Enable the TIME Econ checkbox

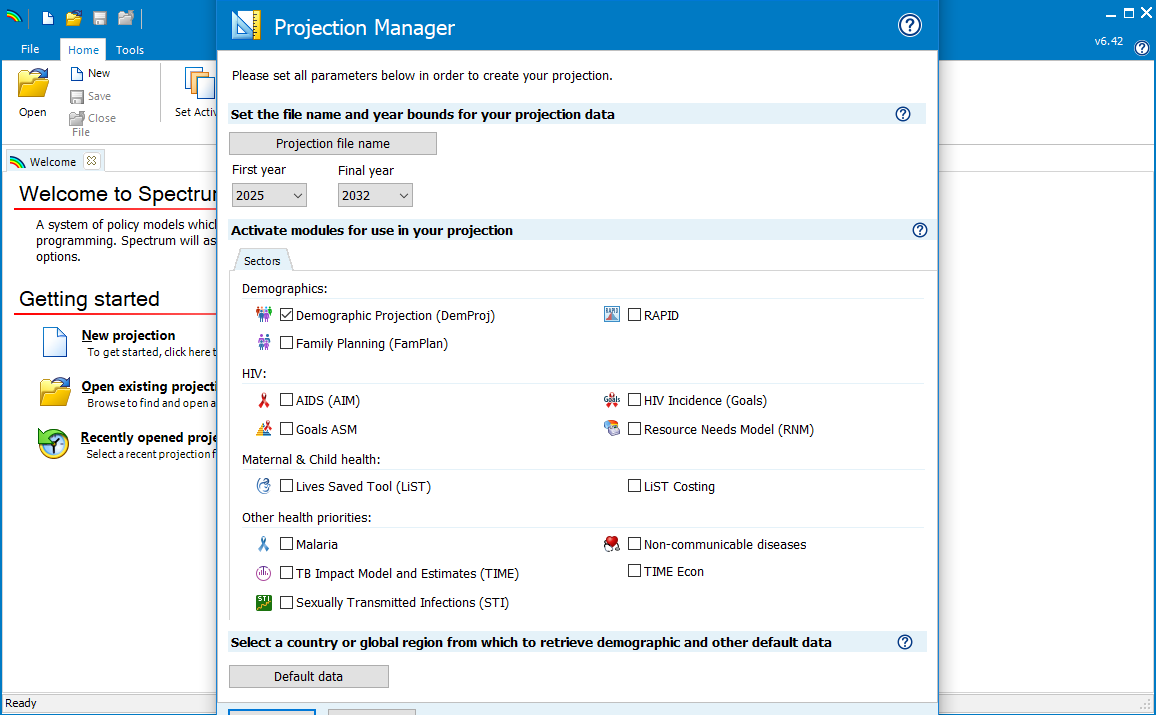(634, 571)
